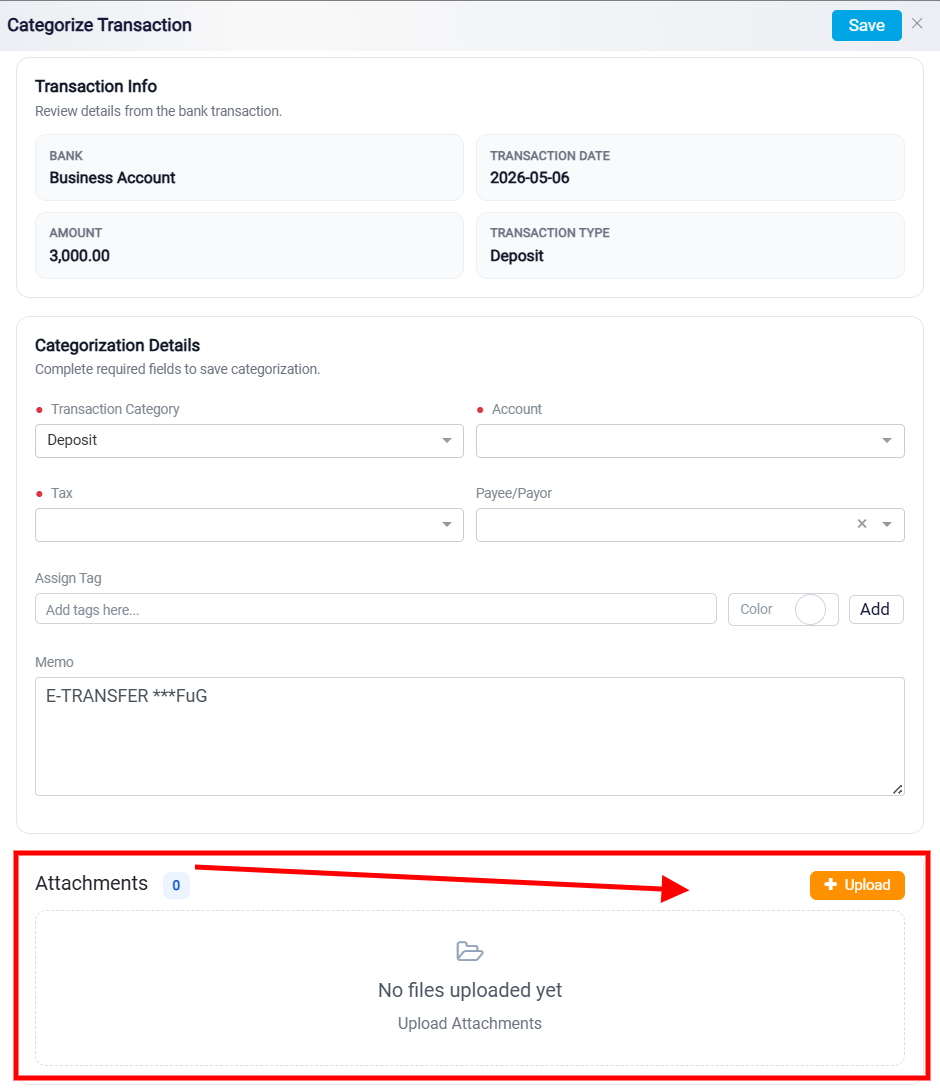Click the Save button

point(866,26)
